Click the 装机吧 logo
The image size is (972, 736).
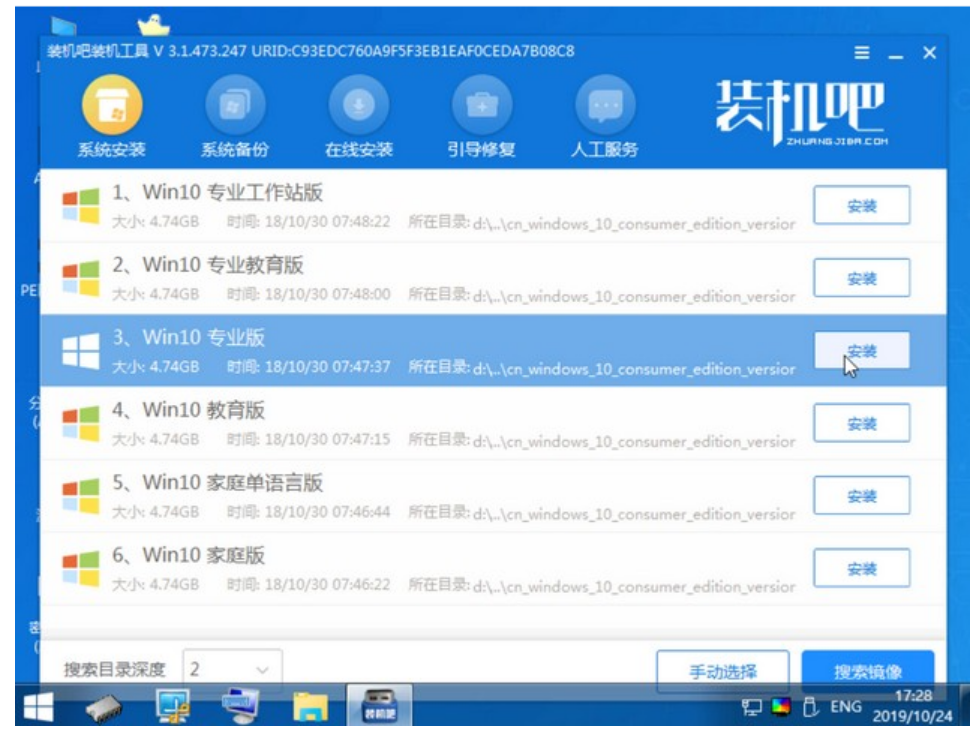pyautogui.click(x=801, y=112)
